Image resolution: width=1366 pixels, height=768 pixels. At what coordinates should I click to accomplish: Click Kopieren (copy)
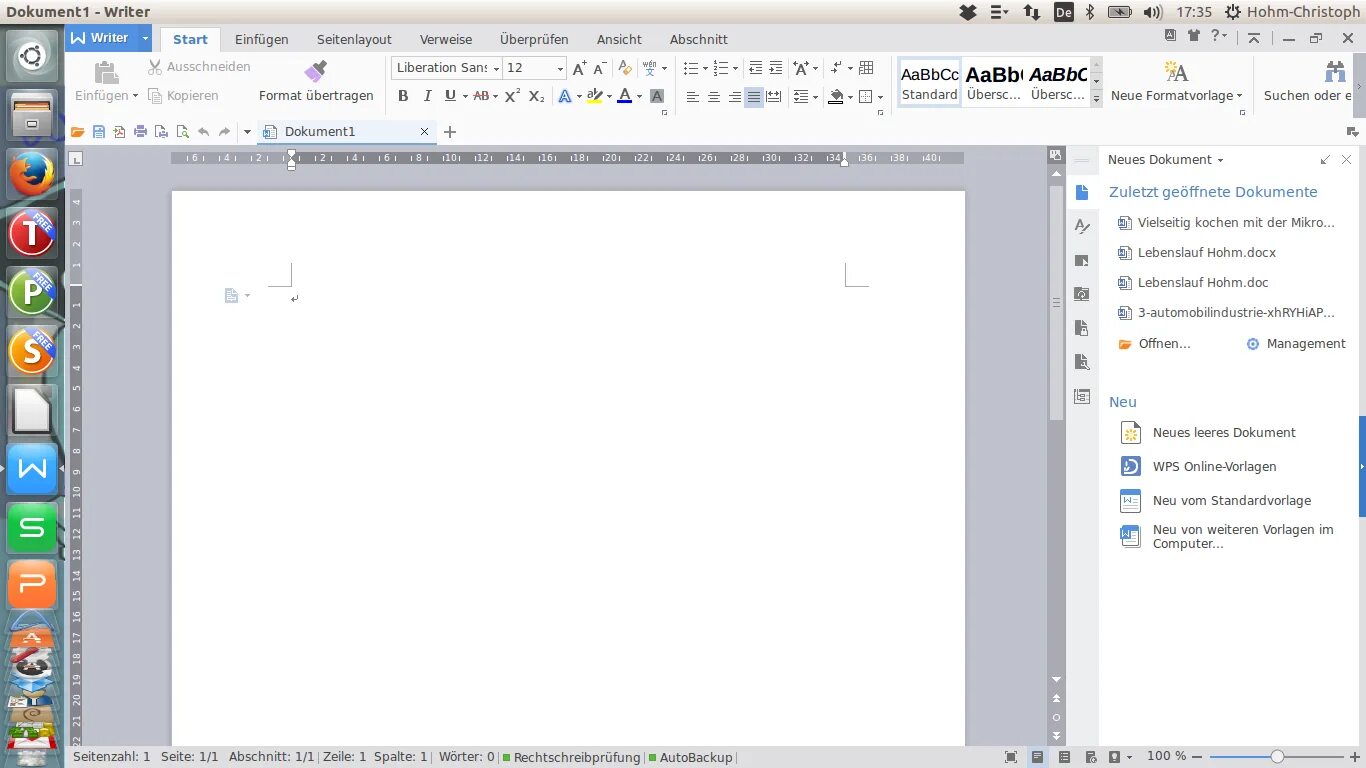point(184,96)
